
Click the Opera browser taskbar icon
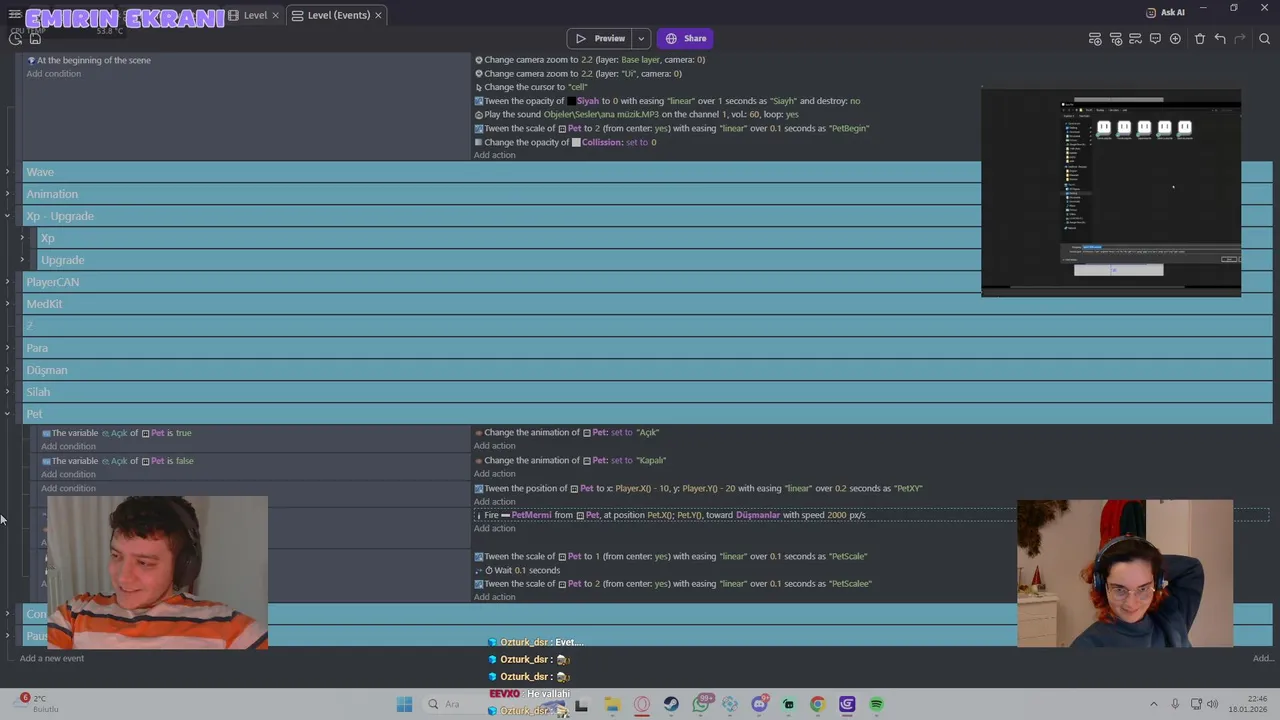(x=642, y=704)
